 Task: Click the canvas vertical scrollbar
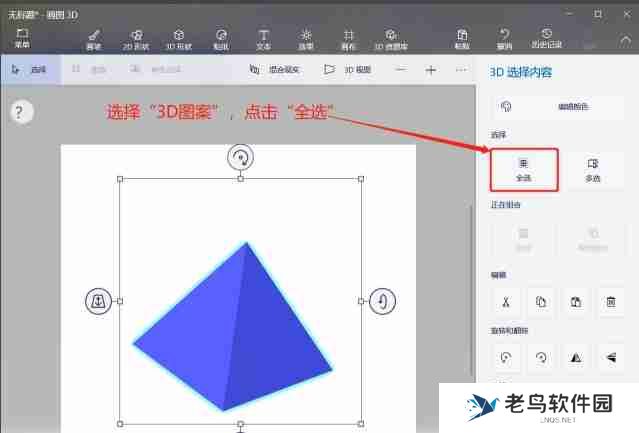(x=472, y=289)
